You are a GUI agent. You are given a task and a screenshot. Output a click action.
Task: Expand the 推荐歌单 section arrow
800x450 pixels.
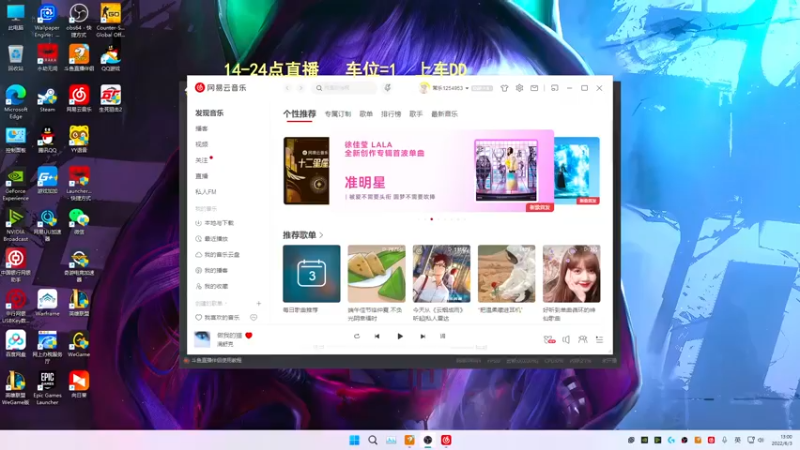pos(321,235)
